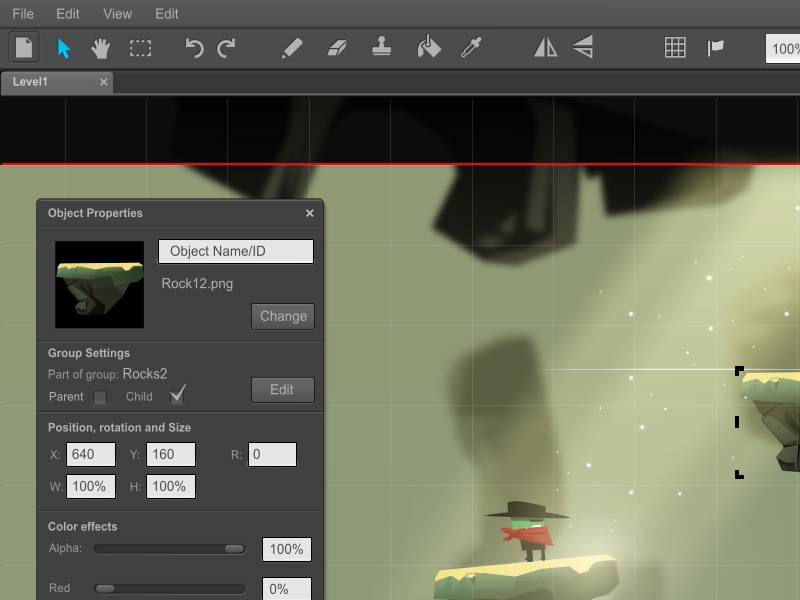Select the Pencil tool
Screen dimensions: 800x600
[x=292, y=47]
